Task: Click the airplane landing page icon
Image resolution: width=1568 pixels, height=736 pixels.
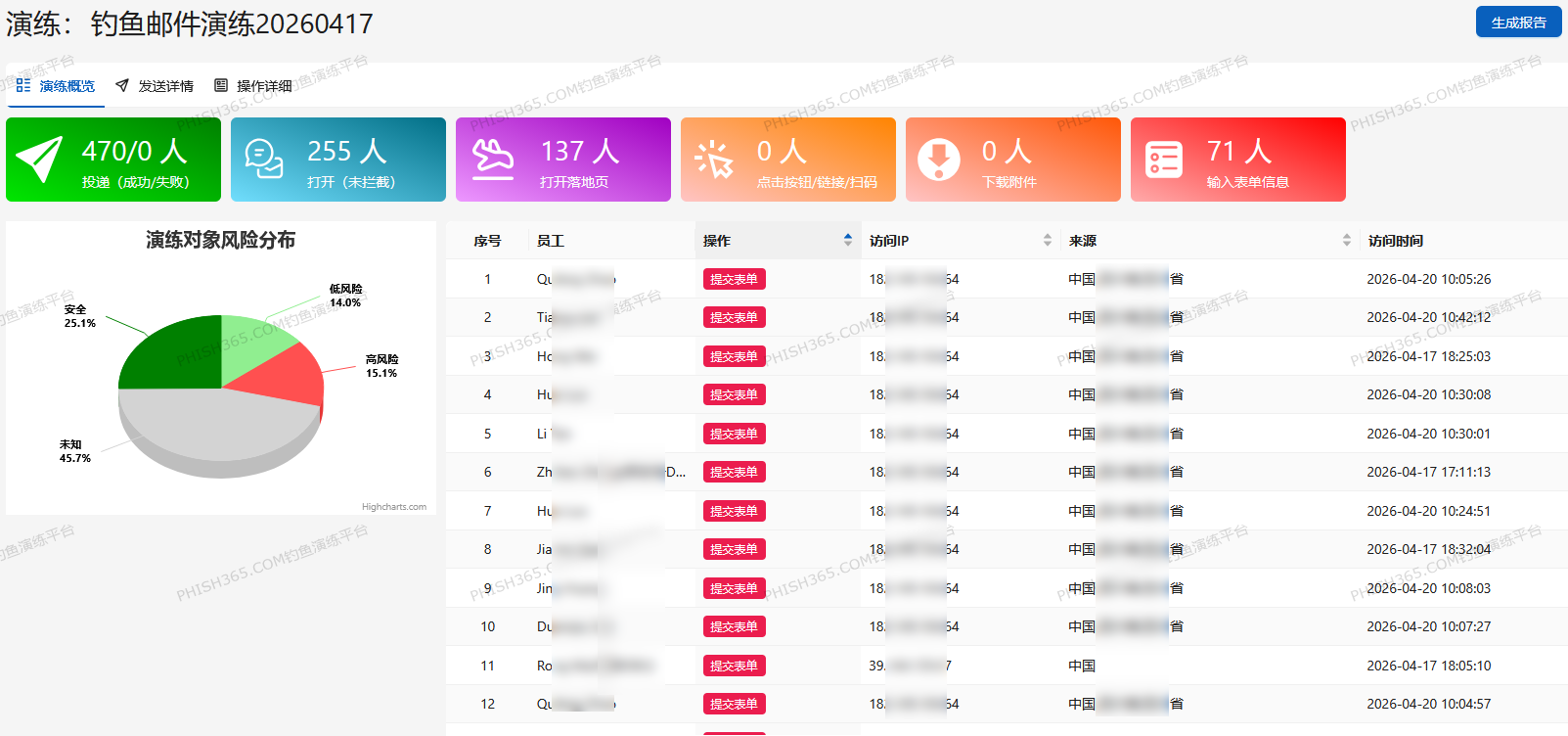Action: point(493,160)
